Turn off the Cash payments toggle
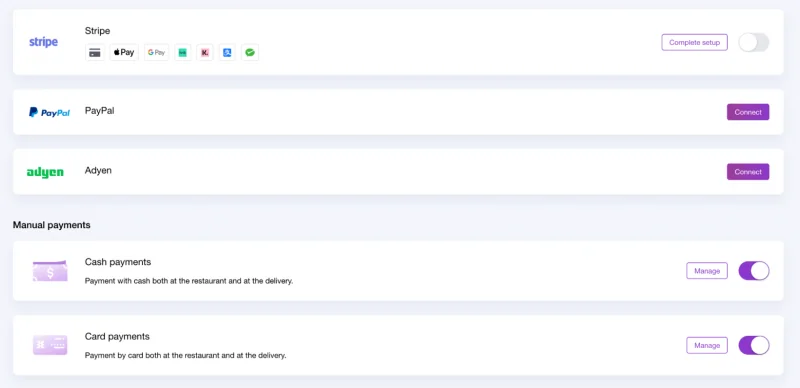 point(754,271)
